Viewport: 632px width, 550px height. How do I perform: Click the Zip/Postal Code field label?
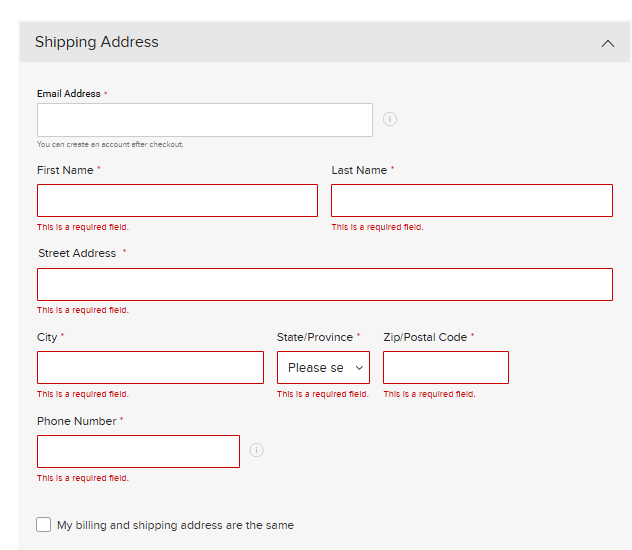(425, 337)
